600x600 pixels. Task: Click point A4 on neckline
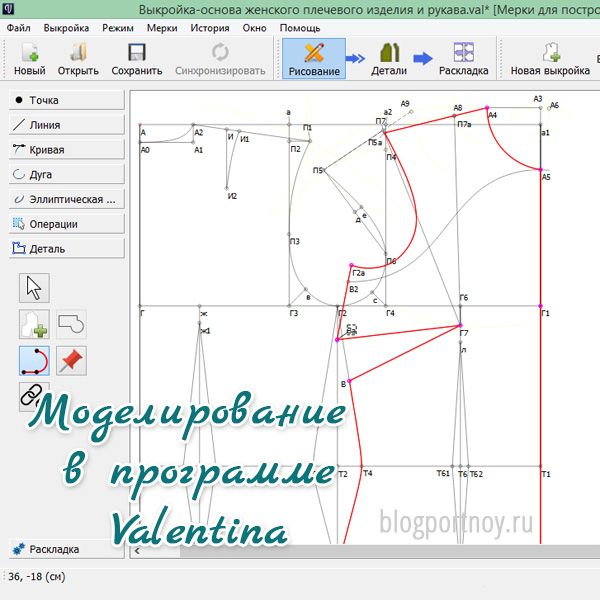pos(487,108)
